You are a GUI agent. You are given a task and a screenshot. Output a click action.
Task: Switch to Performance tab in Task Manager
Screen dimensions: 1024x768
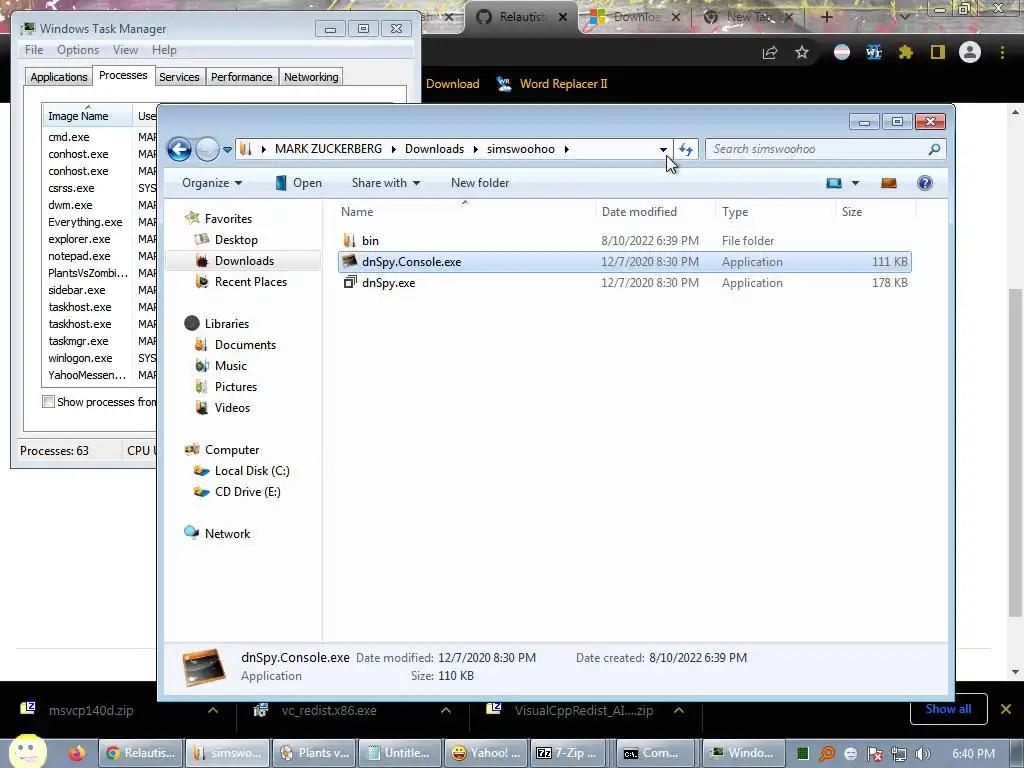tap(241, 77)
